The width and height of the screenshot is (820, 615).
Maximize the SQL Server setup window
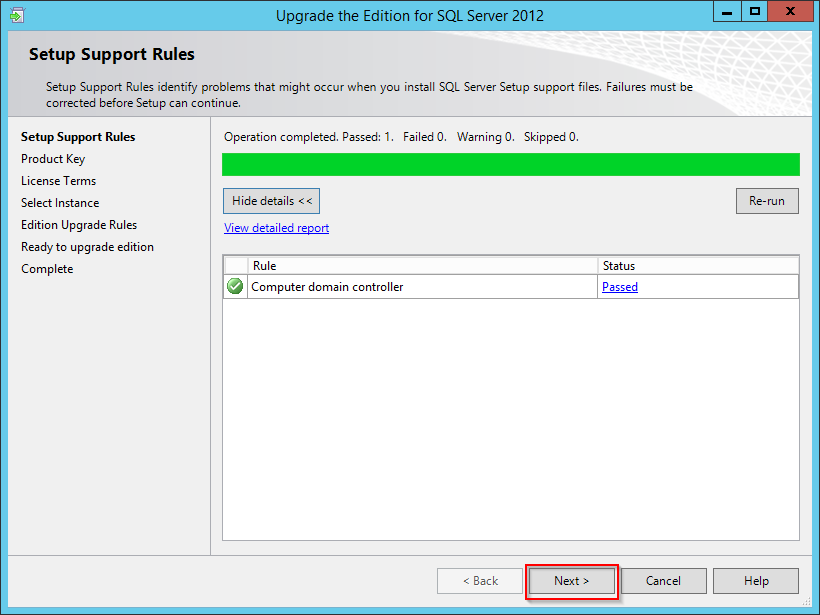pyautogui.click(x=755, y=12)
